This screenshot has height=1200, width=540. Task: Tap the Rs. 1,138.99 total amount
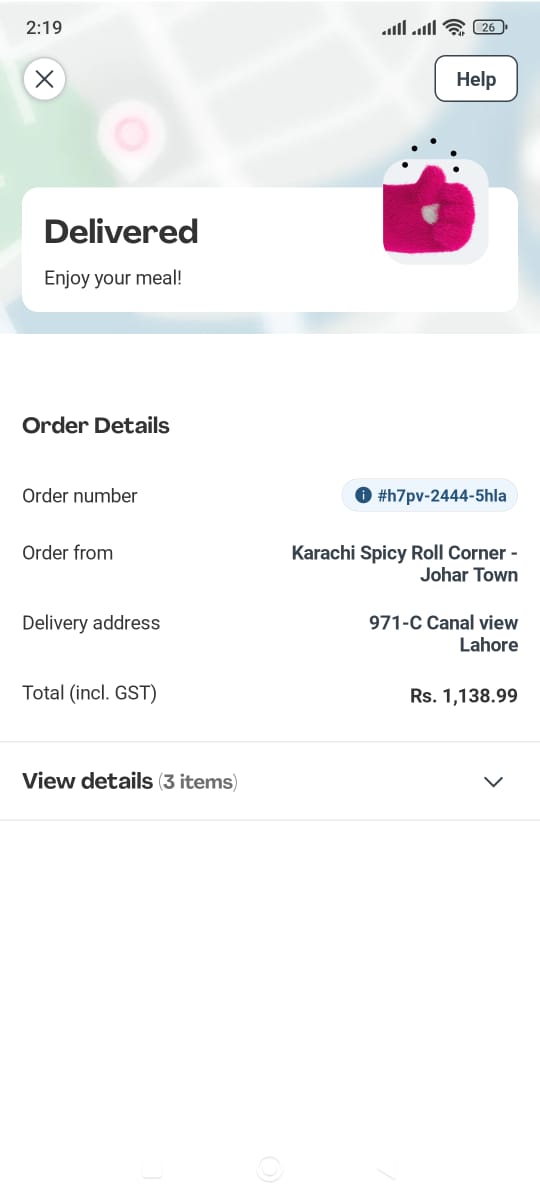click(464, 696)
